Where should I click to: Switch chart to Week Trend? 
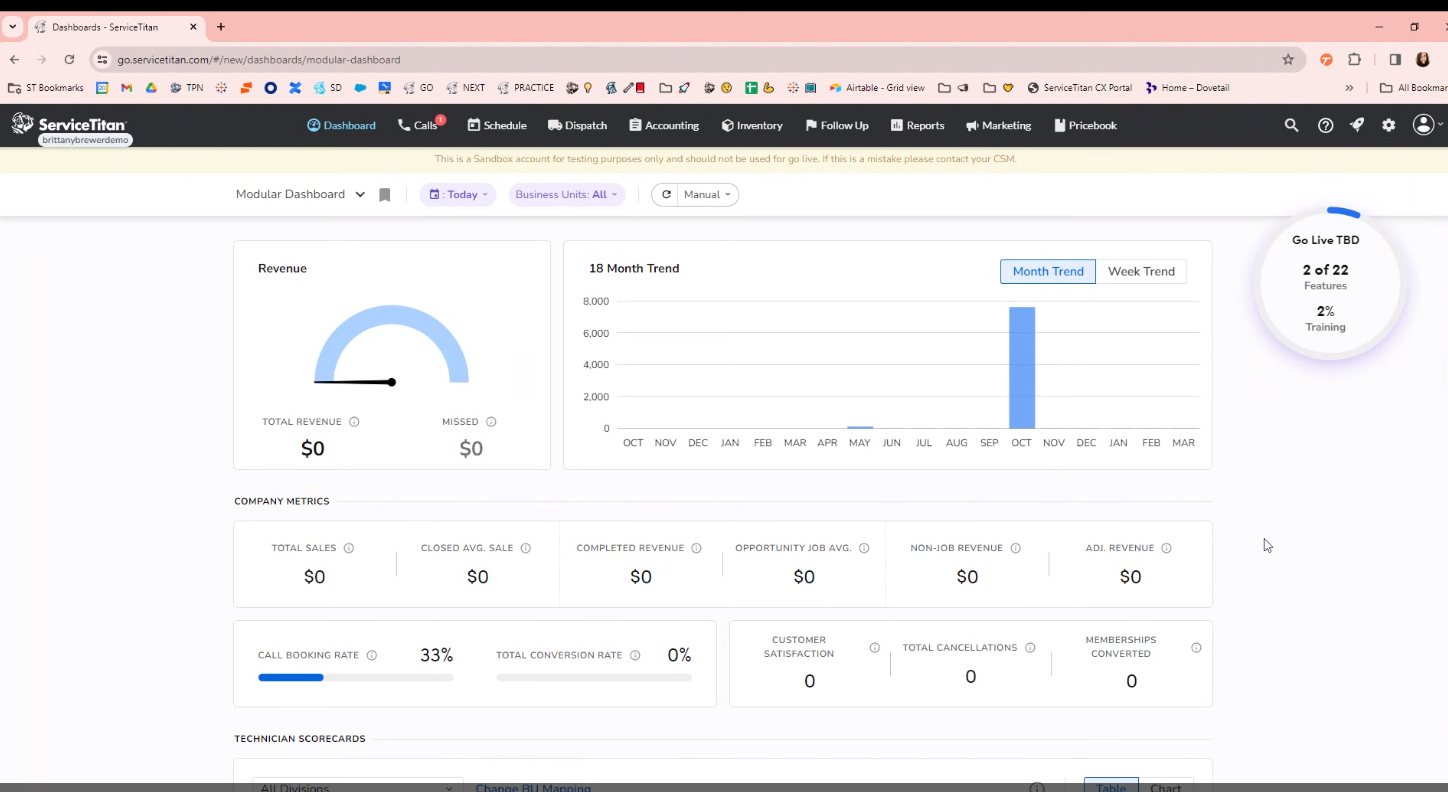click(x=1141, y=271)
